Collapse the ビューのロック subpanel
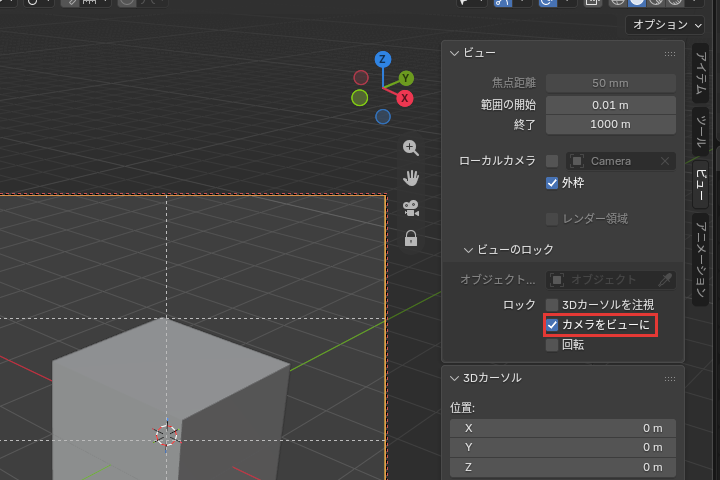 click(468, 250)
